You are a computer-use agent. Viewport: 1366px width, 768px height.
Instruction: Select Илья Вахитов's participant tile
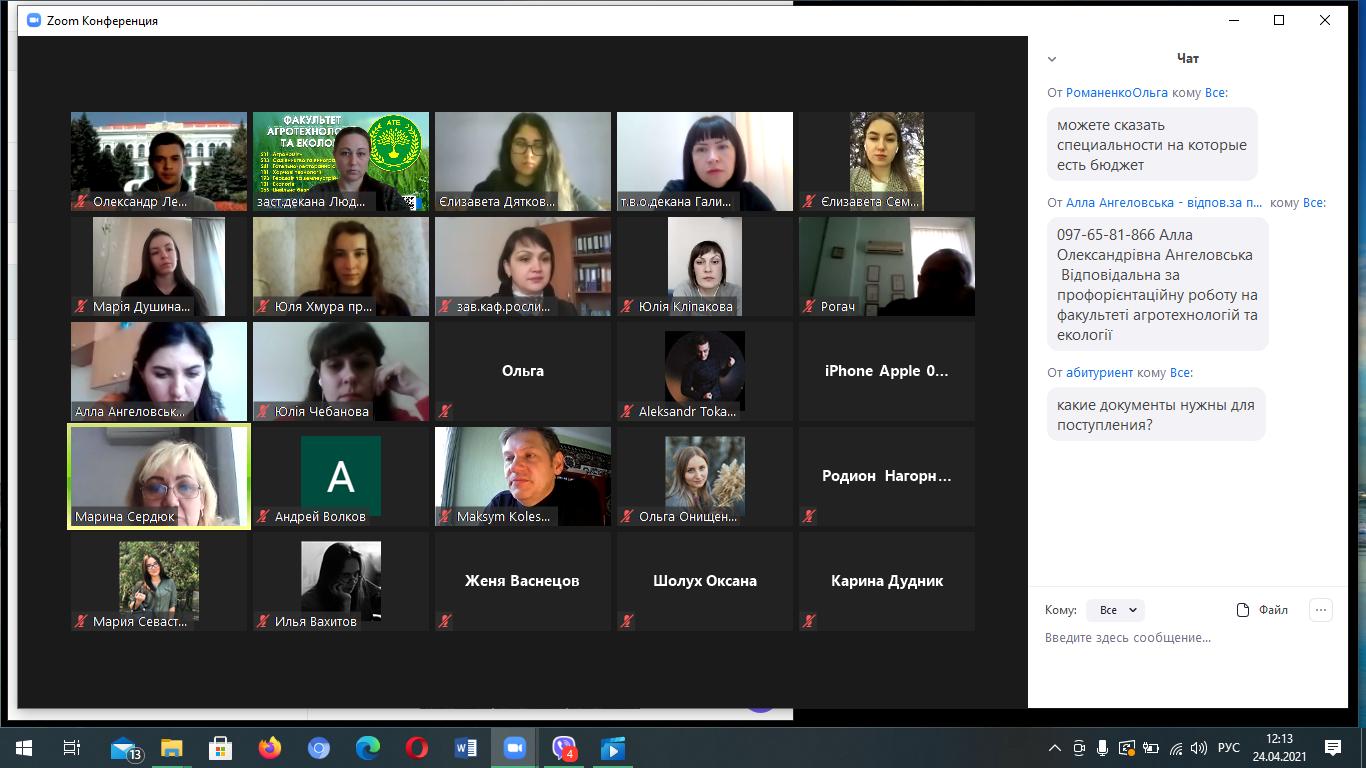pos(341,581)
